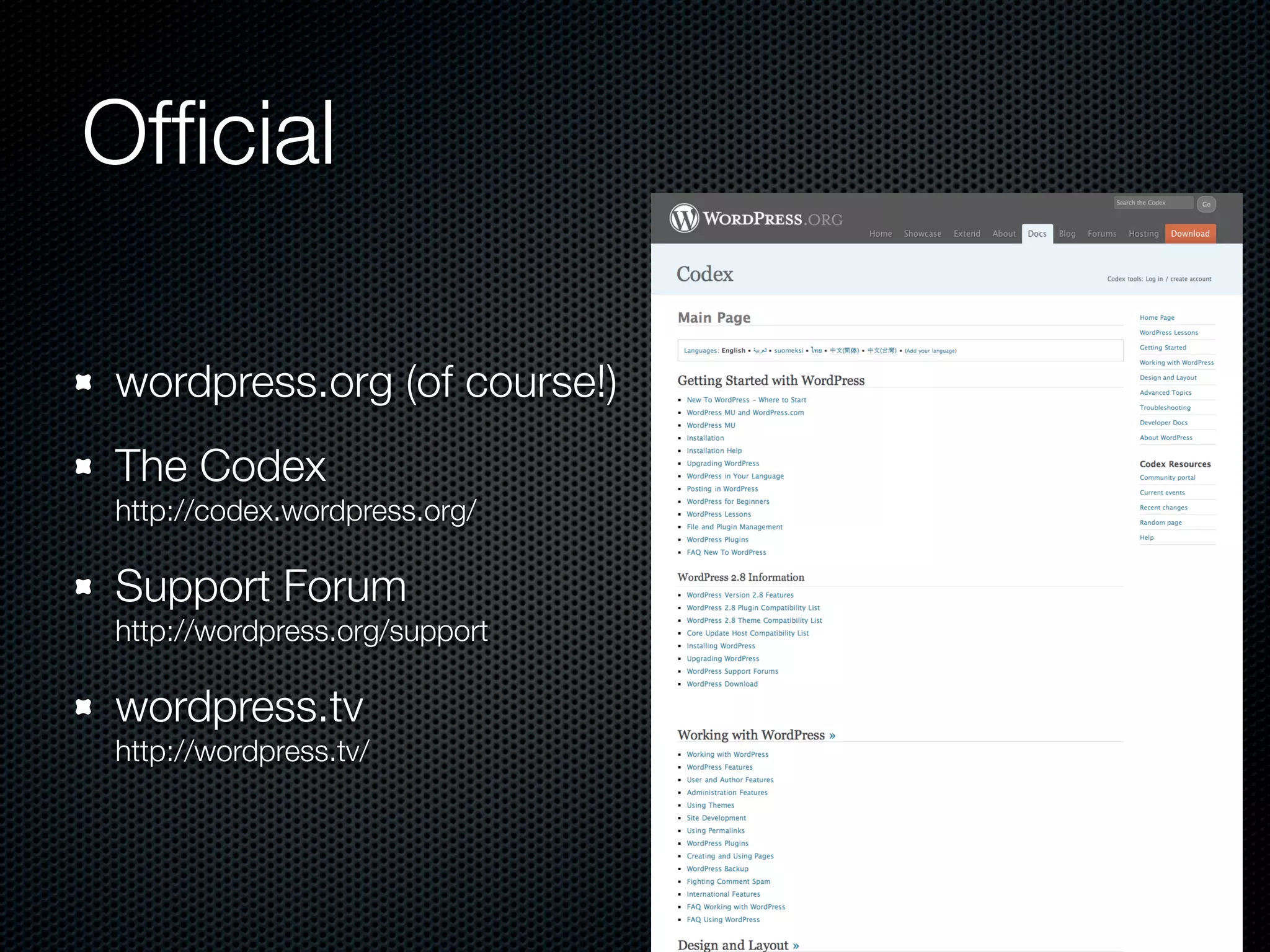The width and height of the screenshot is (1270, 952).
Task: Open WordPress 2.8 Plugin Compatibility List
Action: click(753, 608)
